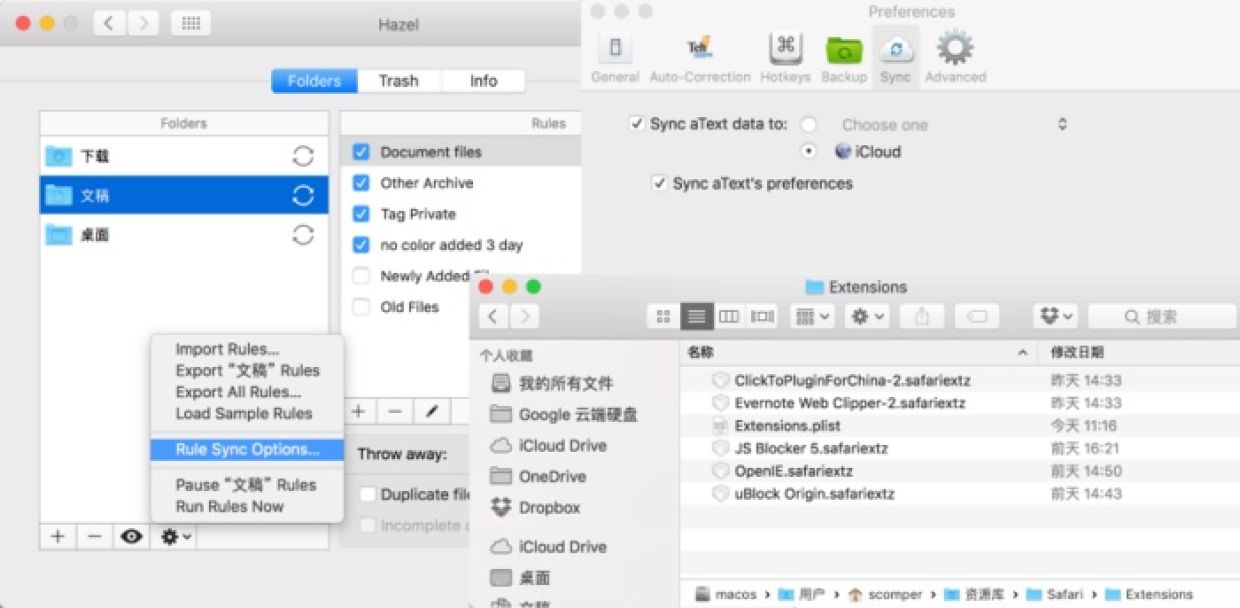
Task: Switch Finder to column view
Action: [729, 316]
